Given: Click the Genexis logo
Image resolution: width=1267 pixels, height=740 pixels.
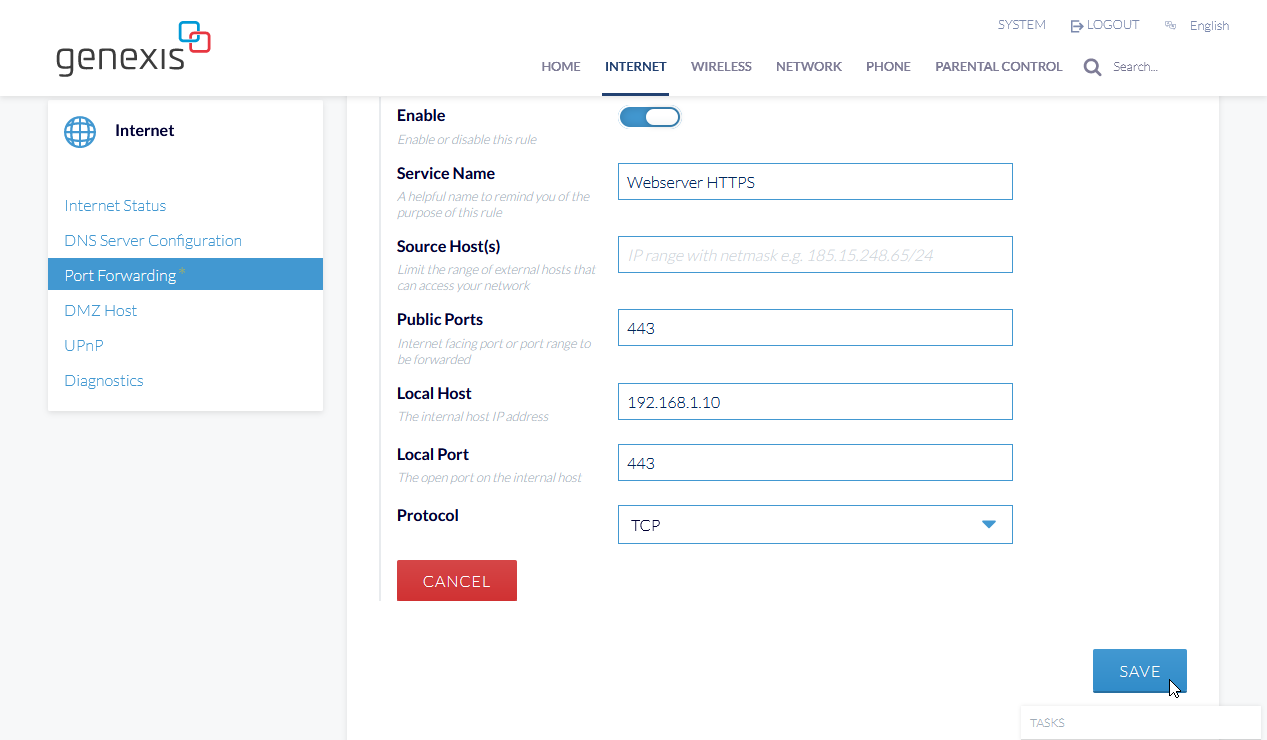Looking at the screenshot, I should pyautogui.click(x=133, y=49).
